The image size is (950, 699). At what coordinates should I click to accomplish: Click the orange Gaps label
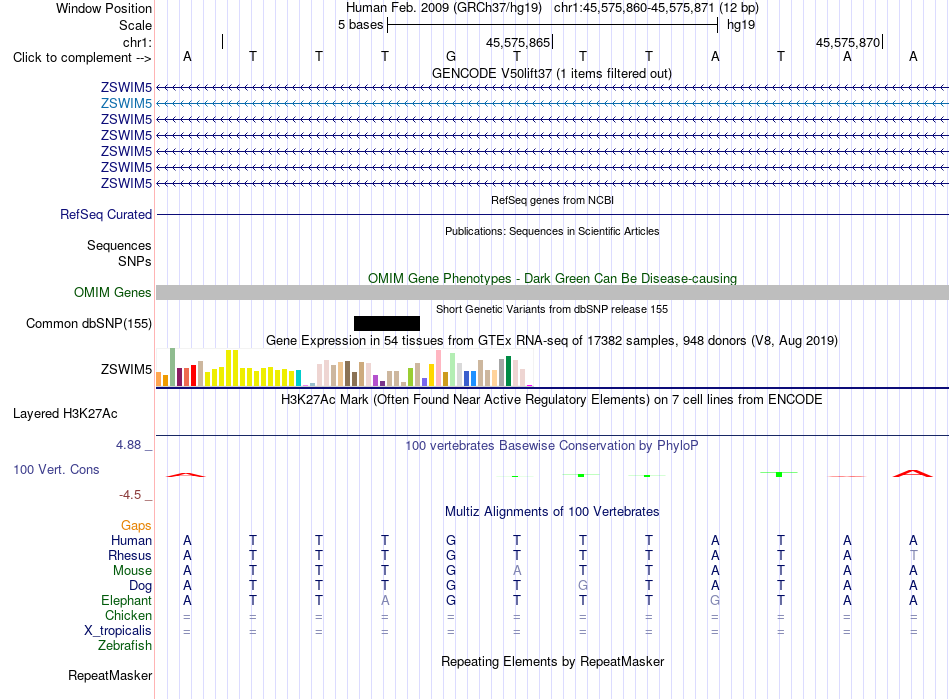pyautogui.click(x=136, y=526)
